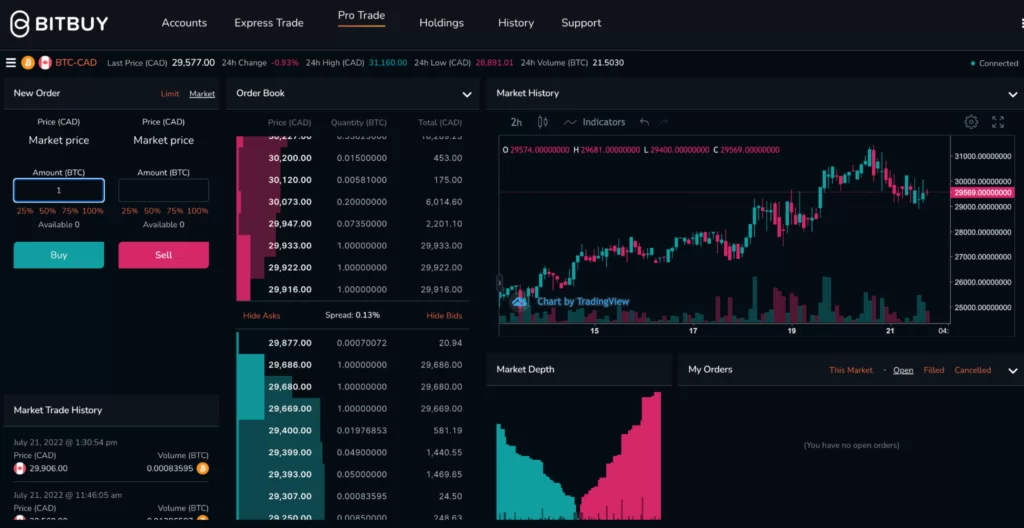Redo the chart action
1024x528 pixels.
coord(664,122)
